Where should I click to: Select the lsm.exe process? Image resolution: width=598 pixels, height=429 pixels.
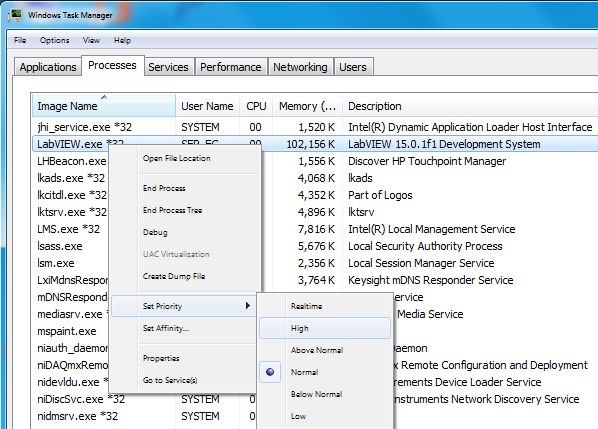coord(56,263)
